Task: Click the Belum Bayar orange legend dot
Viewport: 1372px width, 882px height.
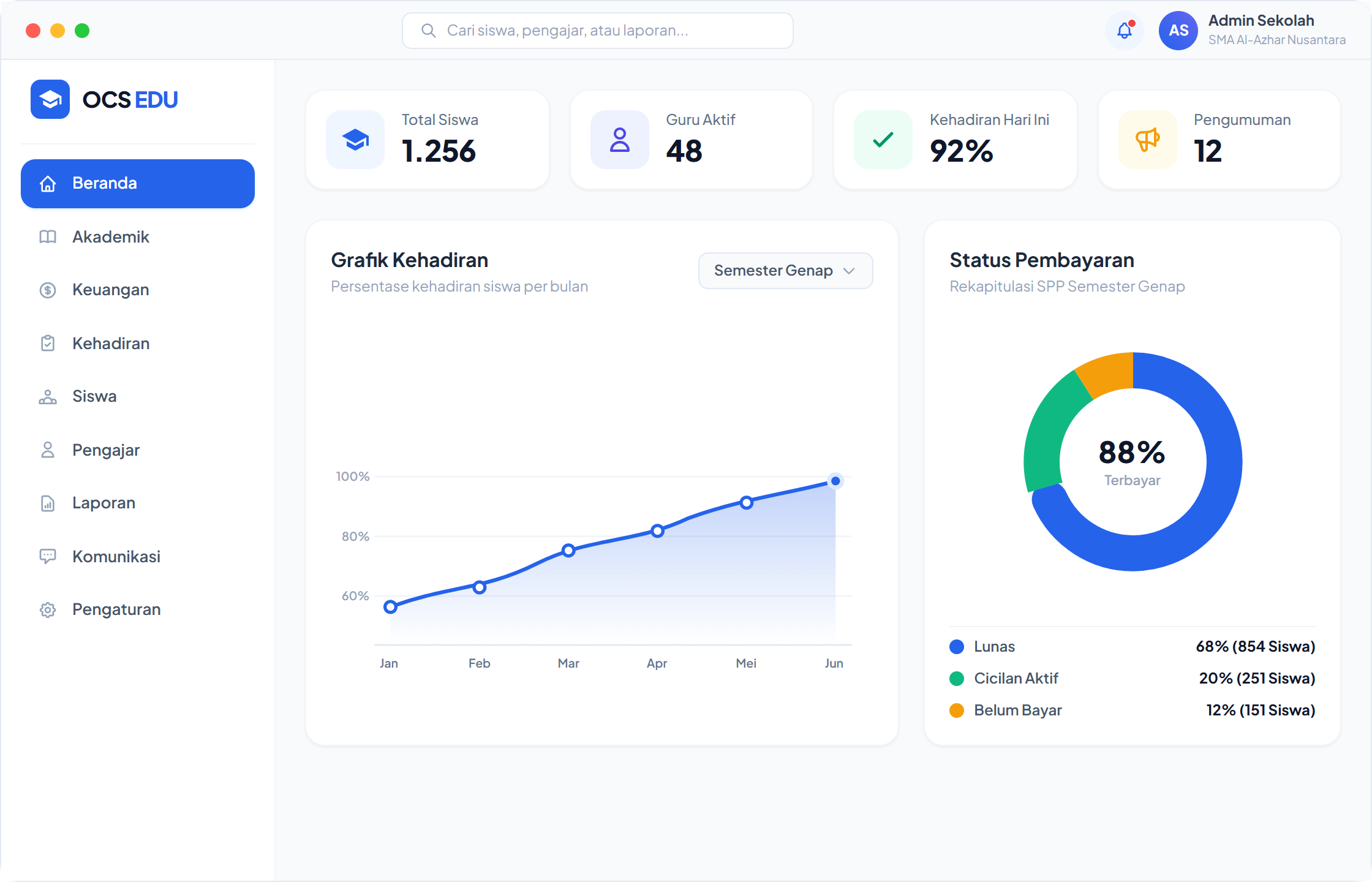Action: point(957,710)
